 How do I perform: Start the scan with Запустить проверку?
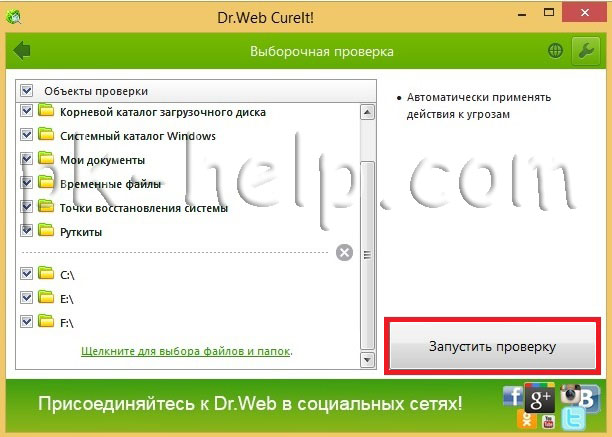click(x=493, y=346)
